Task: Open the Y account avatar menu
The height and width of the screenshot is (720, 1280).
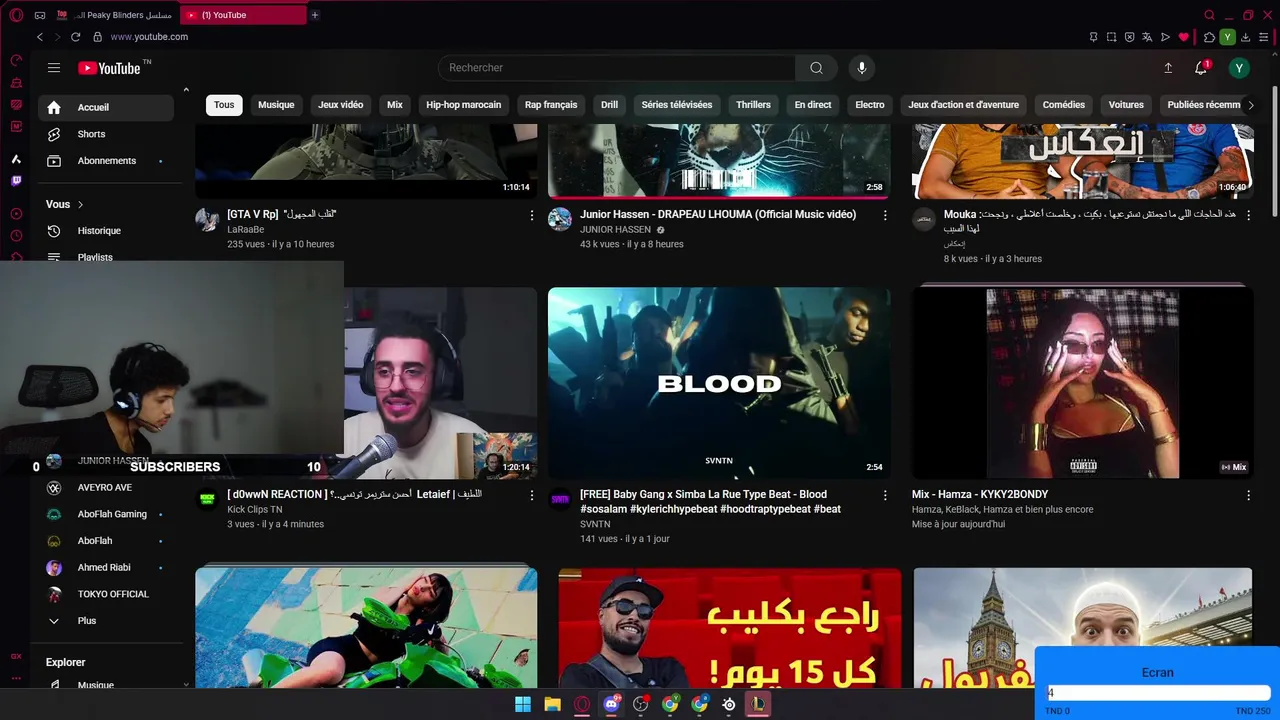Action: [x=1239, y=68]
